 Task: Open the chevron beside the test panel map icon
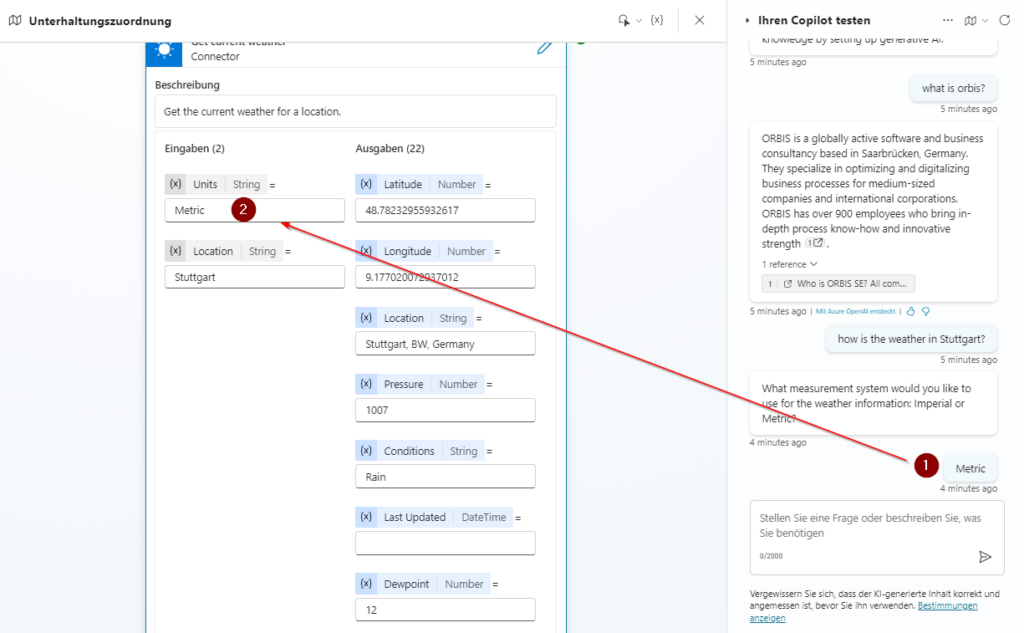pos(984,19)
